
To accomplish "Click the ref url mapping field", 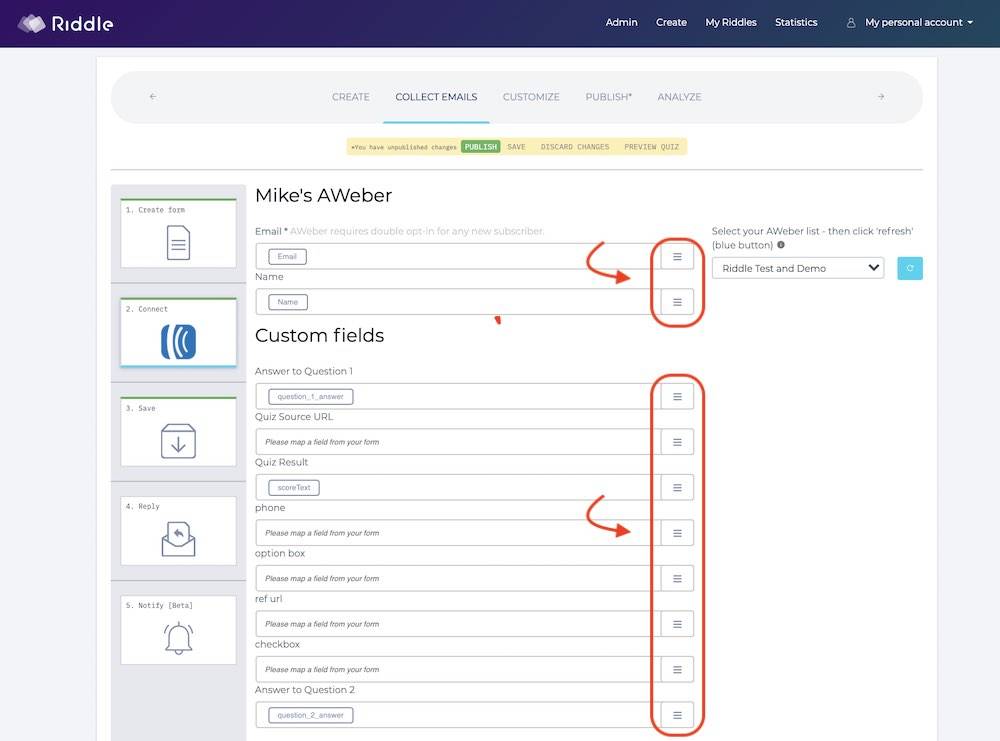I will tap(457, 624).
